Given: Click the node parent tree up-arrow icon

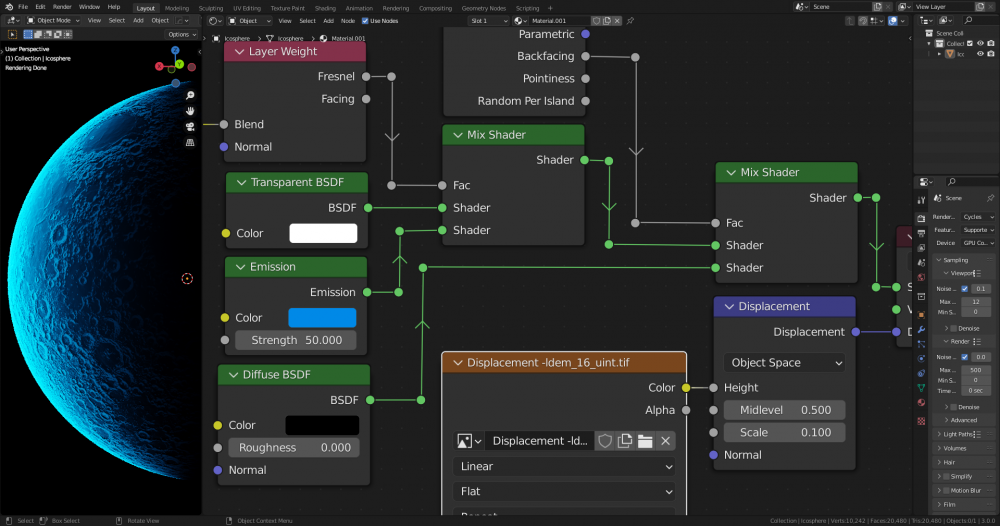Looking at the screenshot, I should pos(850,21).
